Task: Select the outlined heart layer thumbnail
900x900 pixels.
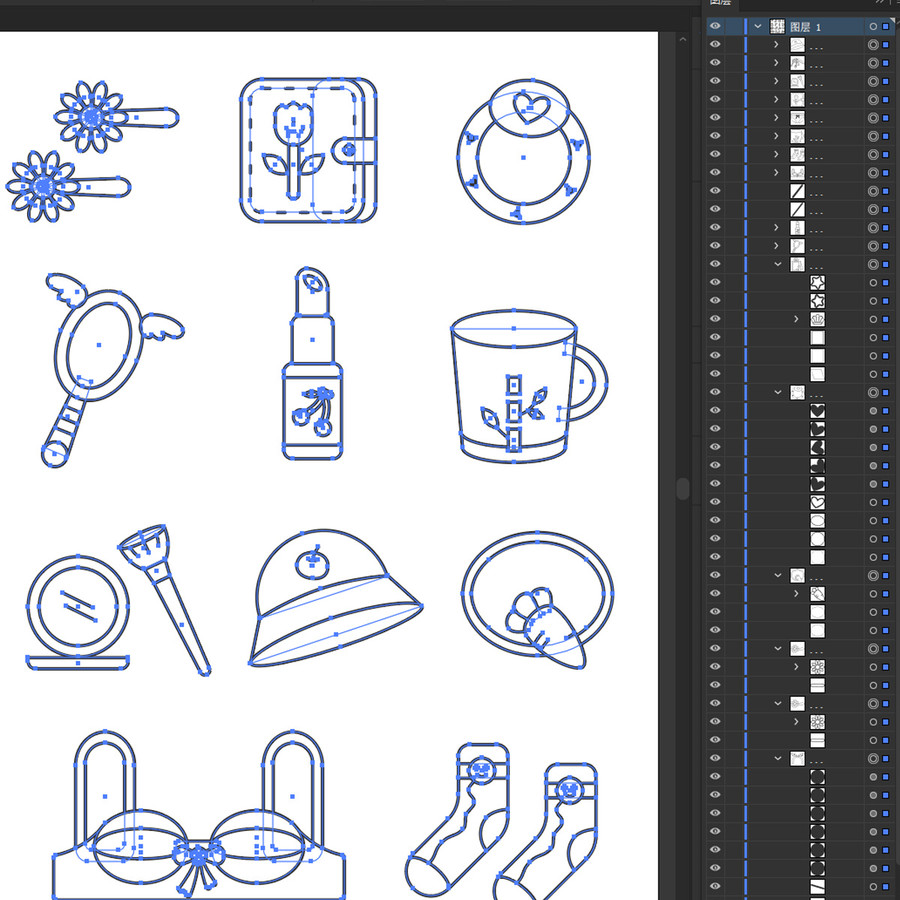Action: pyautogui.click(x=817, y=502)
